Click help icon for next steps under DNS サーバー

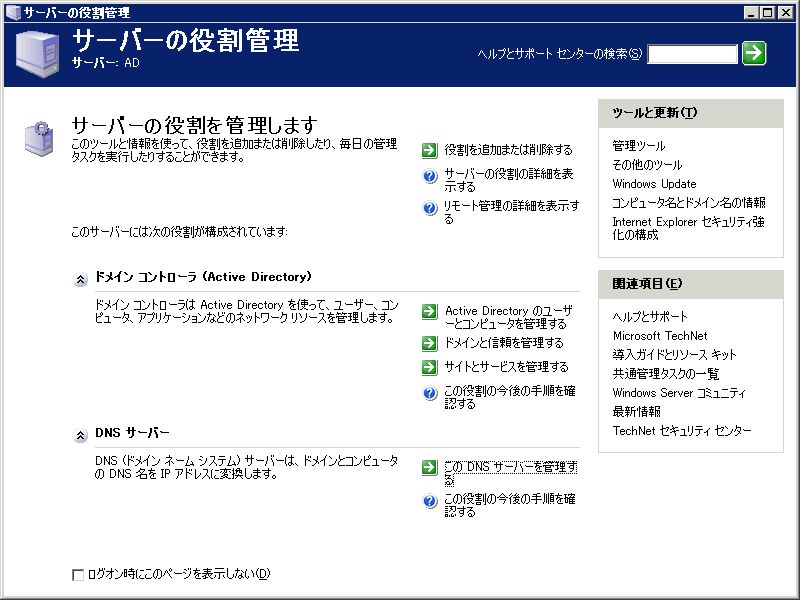click(x=430, y=502)
